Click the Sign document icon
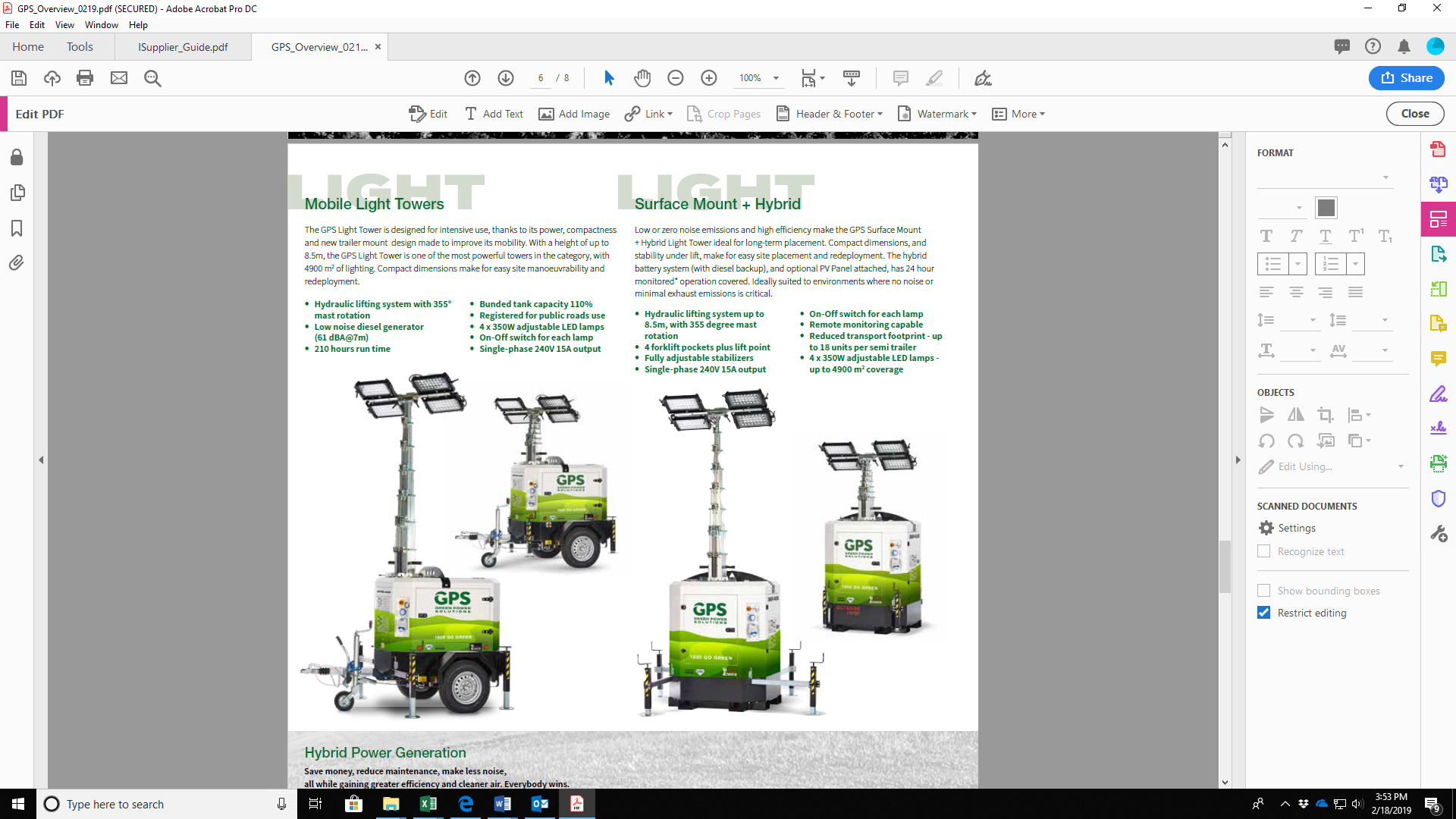Viewport: 1456px width, 819px height. (983, 78)
